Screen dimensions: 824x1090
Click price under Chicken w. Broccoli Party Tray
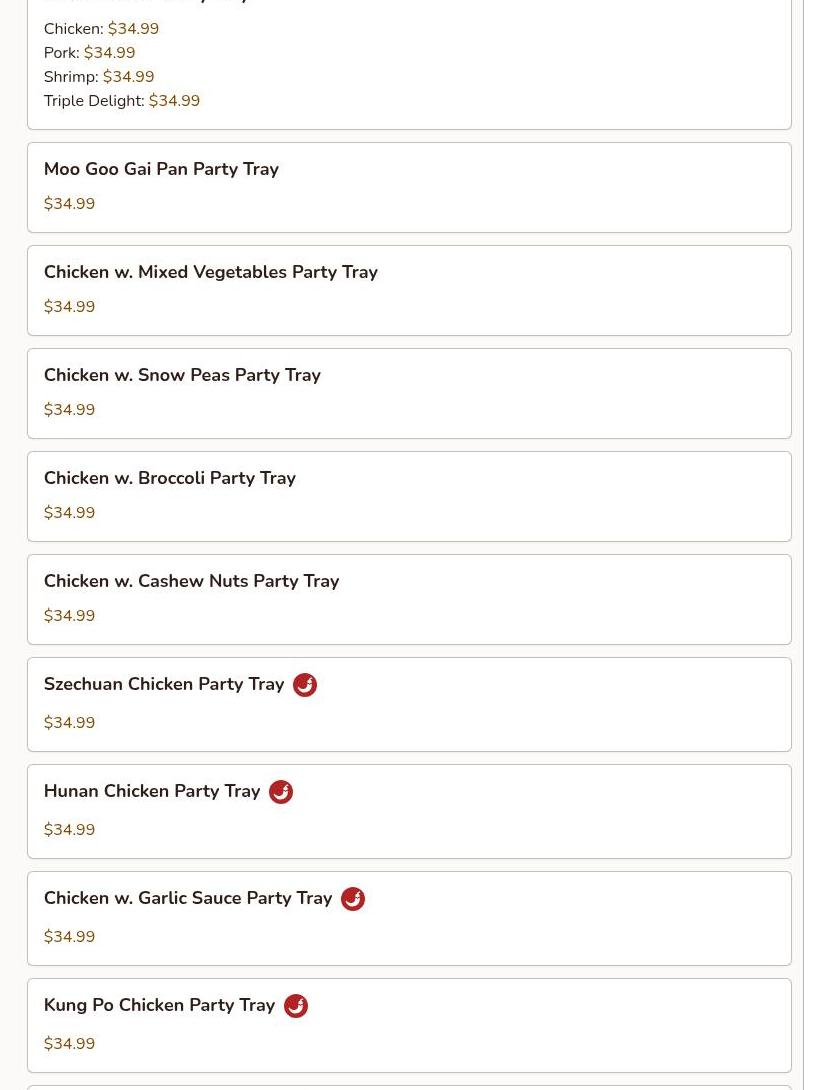[69, 513]
